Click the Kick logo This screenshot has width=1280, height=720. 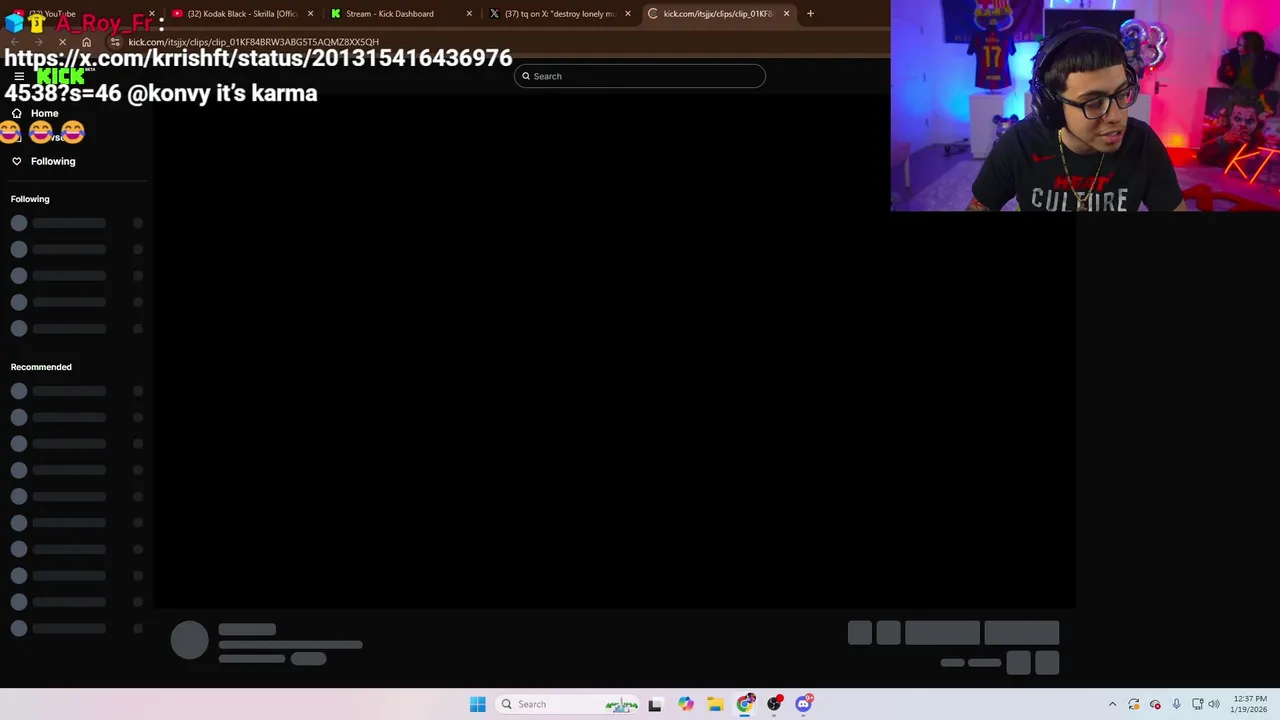coord(61,76)
